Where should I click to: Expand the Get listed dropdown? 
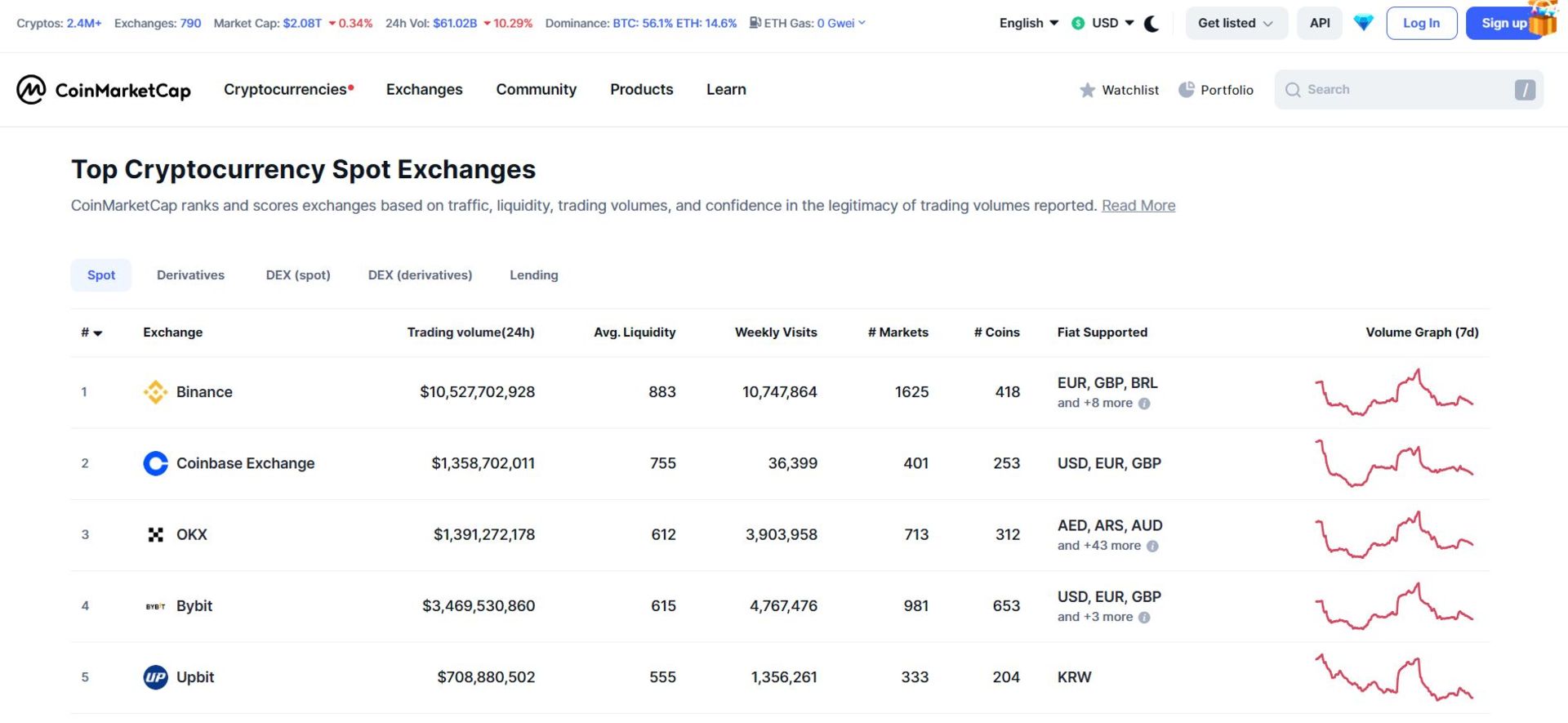1236,23
